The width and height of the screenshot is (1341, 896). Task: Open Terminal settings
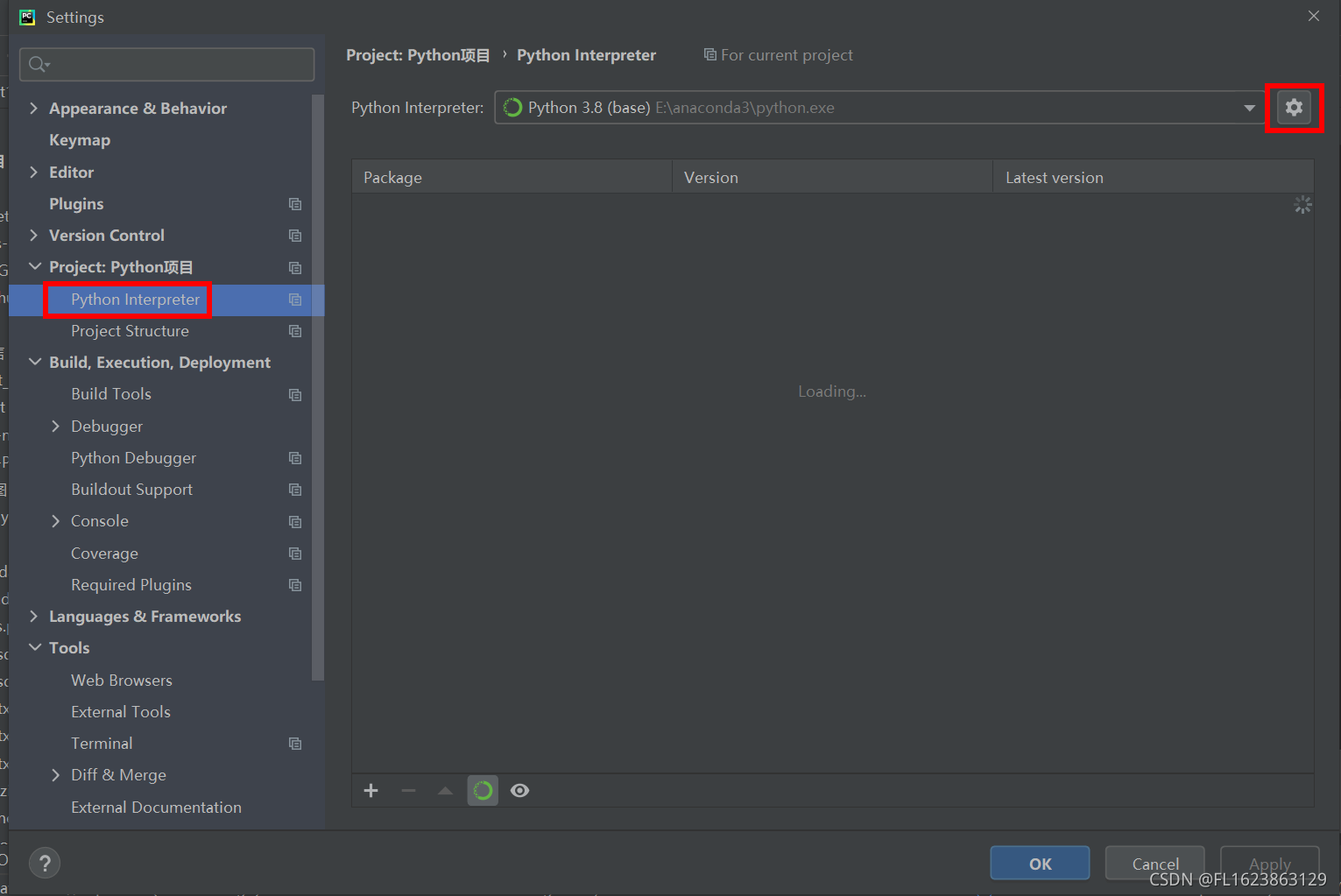[x=102, y=744]
